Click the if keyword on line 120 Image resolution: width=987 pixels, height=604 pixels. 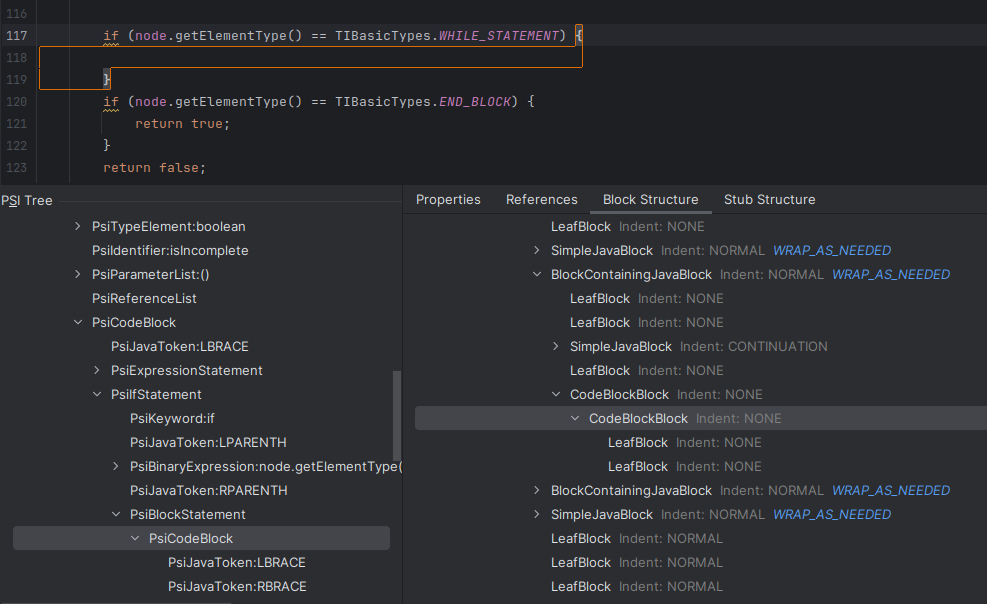coord(111,102)
